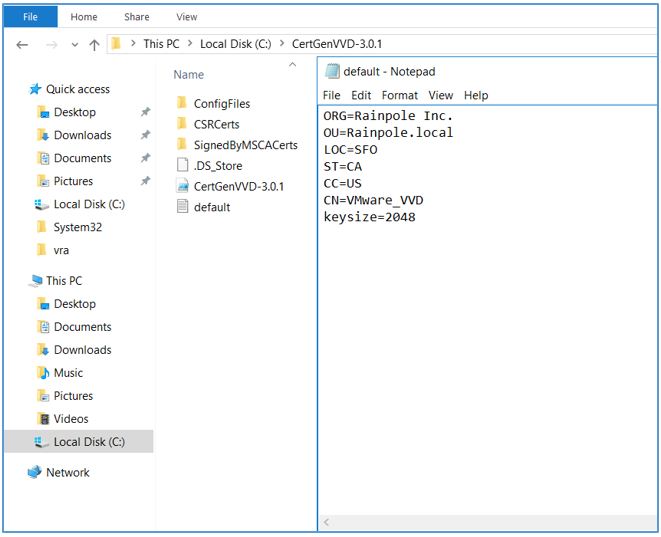Viewport: 661px width, 537px height.
Task: Expand the chevron before This PC in the address bar
Action: coord(133,43)
